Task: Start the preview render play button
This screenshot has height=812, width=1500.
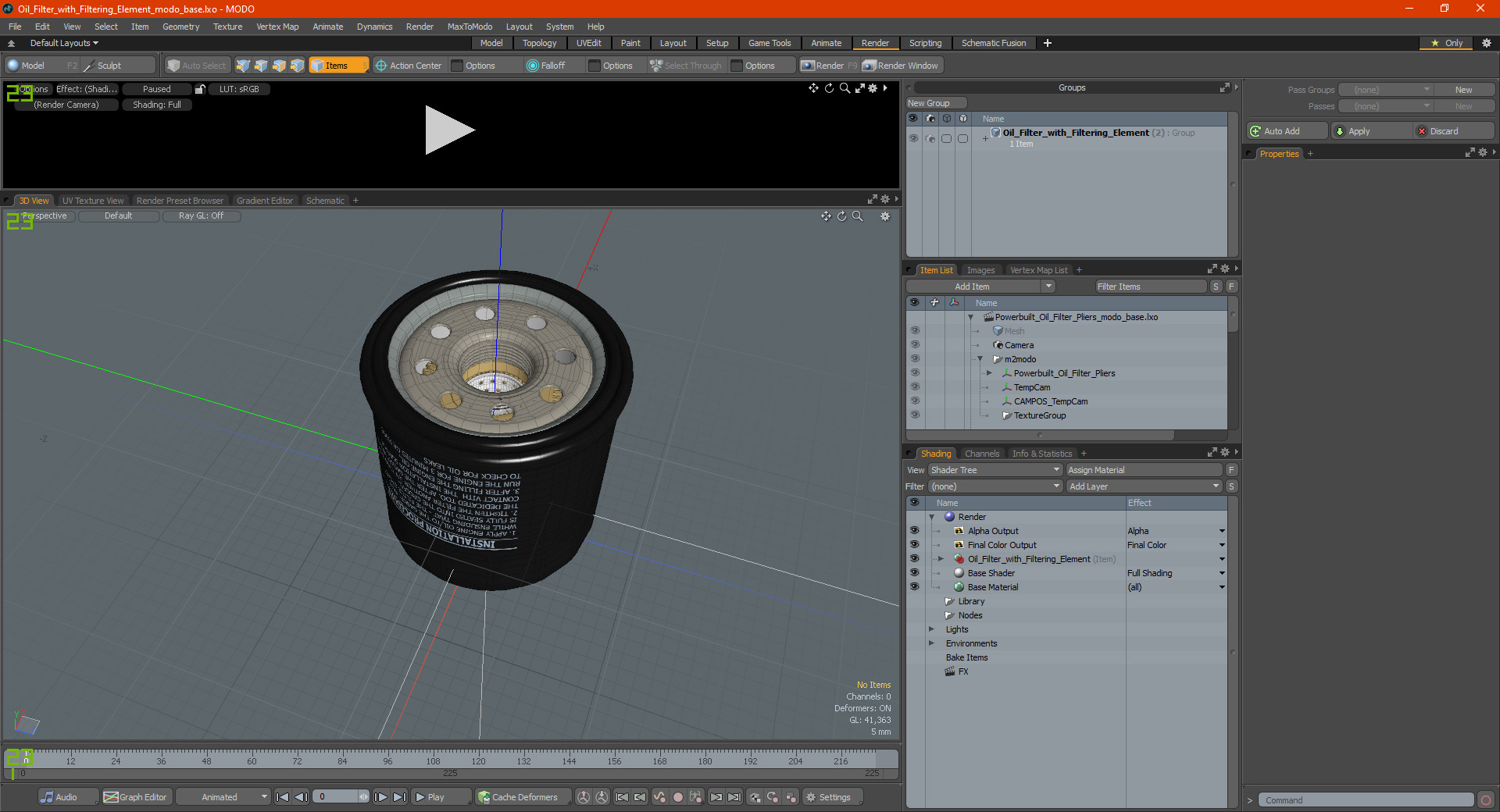Action: click(449, 130)
